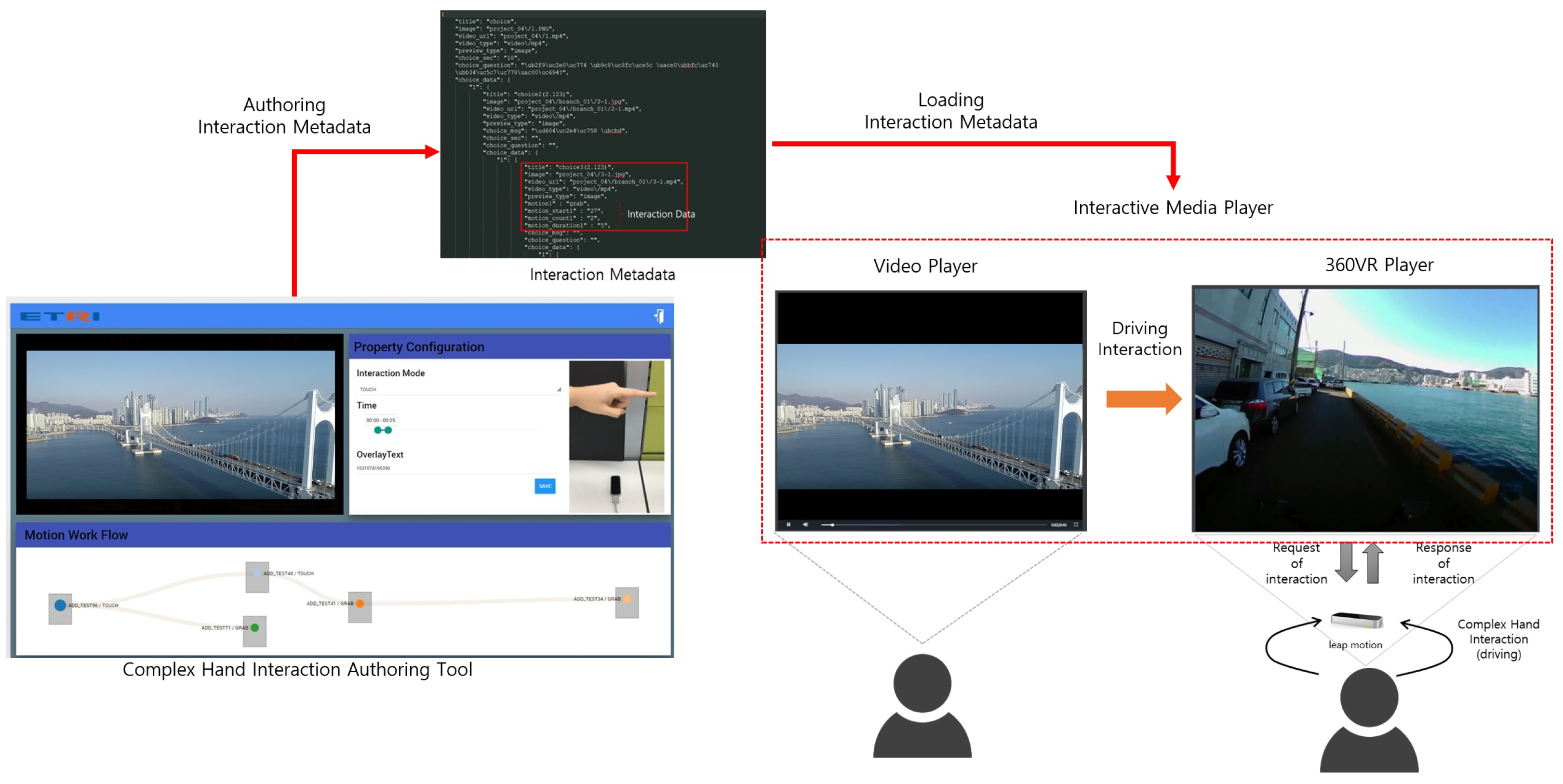Viewport: 1563px width, 784px height.
Task: Mute the video player volume icon
Action: pos(805,524)
